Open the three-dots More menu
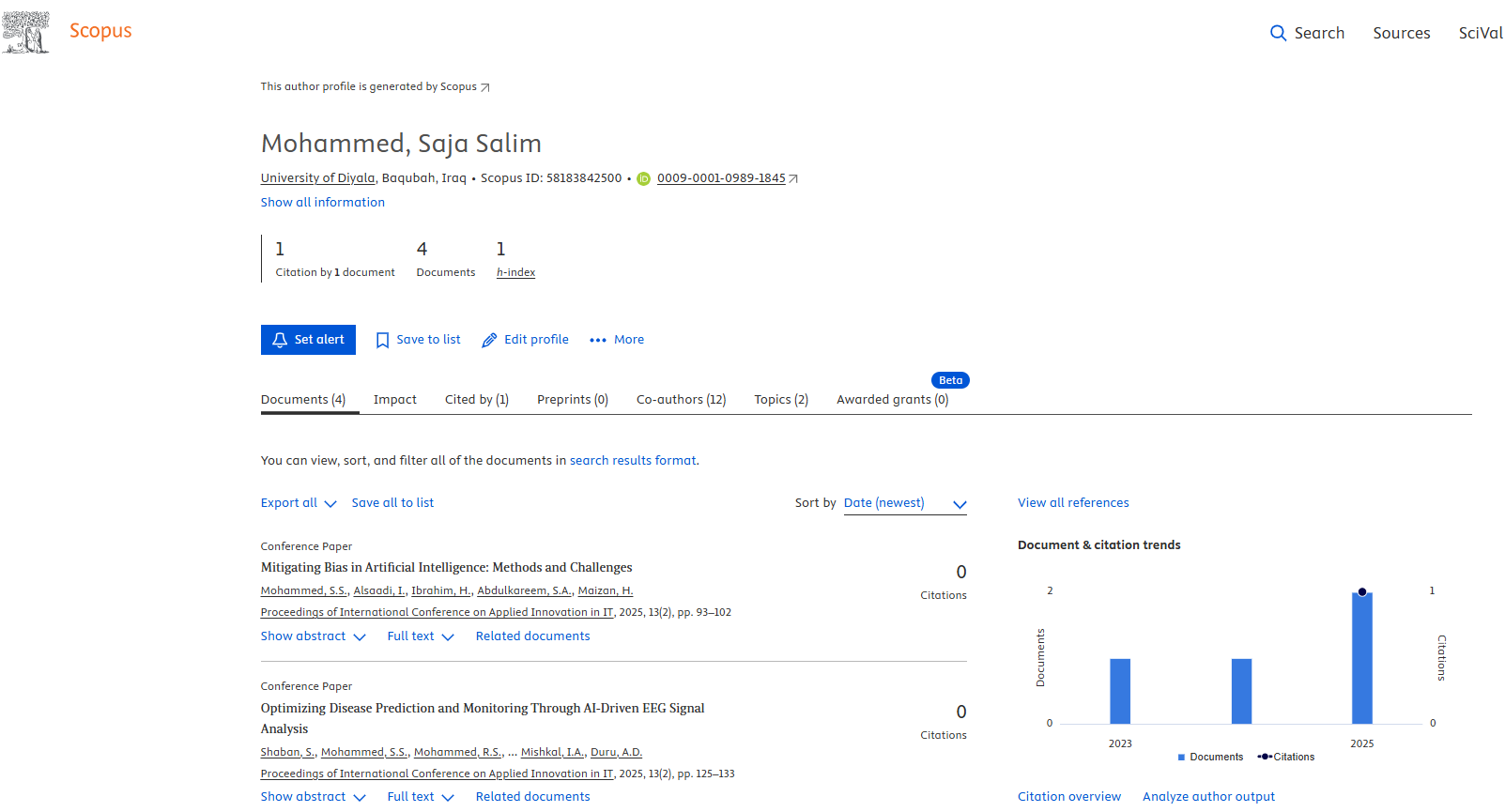This screenshot has height=812, width=1505. pyautogui.click(x=598, y=340)
